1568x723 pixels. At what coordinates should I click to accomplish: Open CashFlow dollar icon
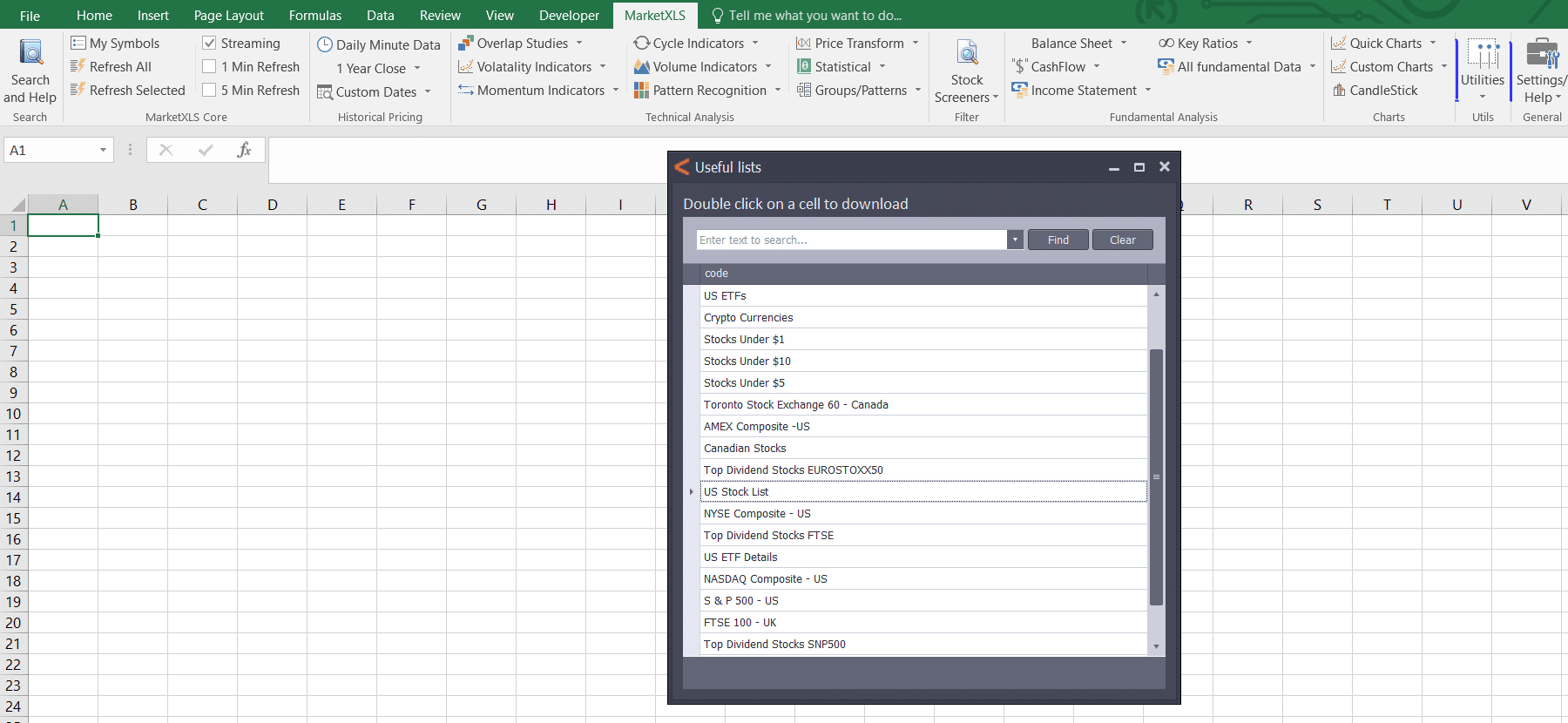pyautogui.click(x=1019, y=66)
